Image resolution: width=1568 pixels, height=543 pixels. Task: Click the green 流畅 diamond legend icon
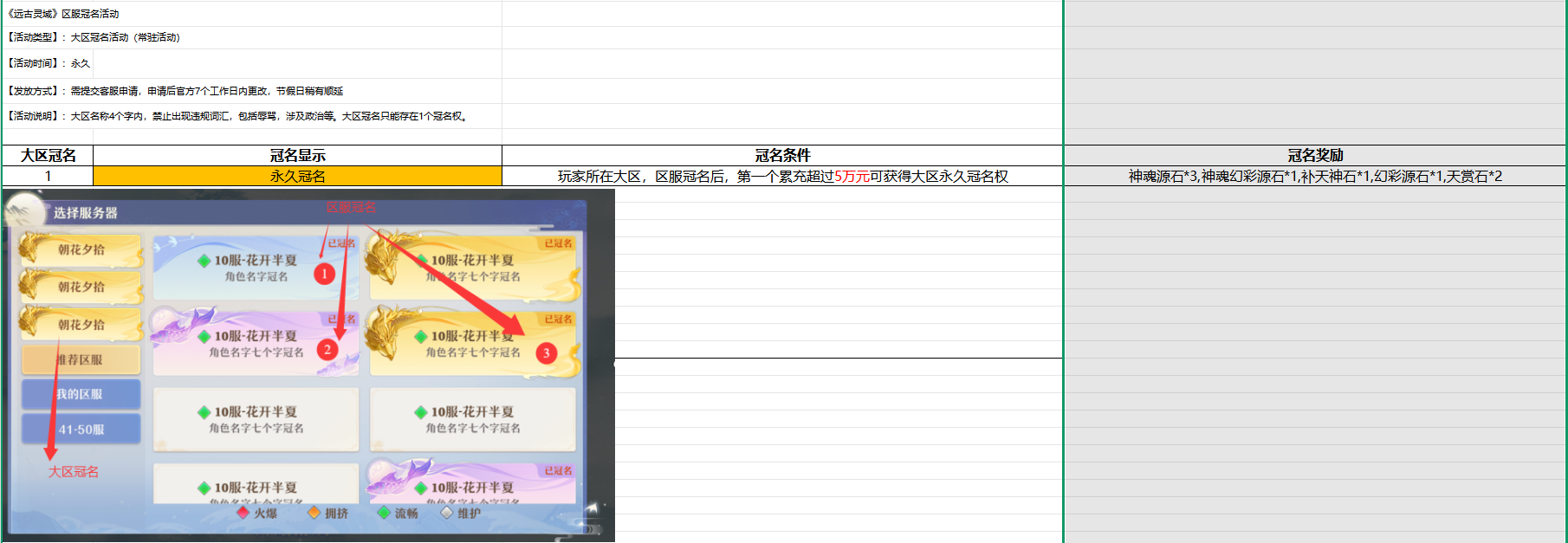[384, 513]
